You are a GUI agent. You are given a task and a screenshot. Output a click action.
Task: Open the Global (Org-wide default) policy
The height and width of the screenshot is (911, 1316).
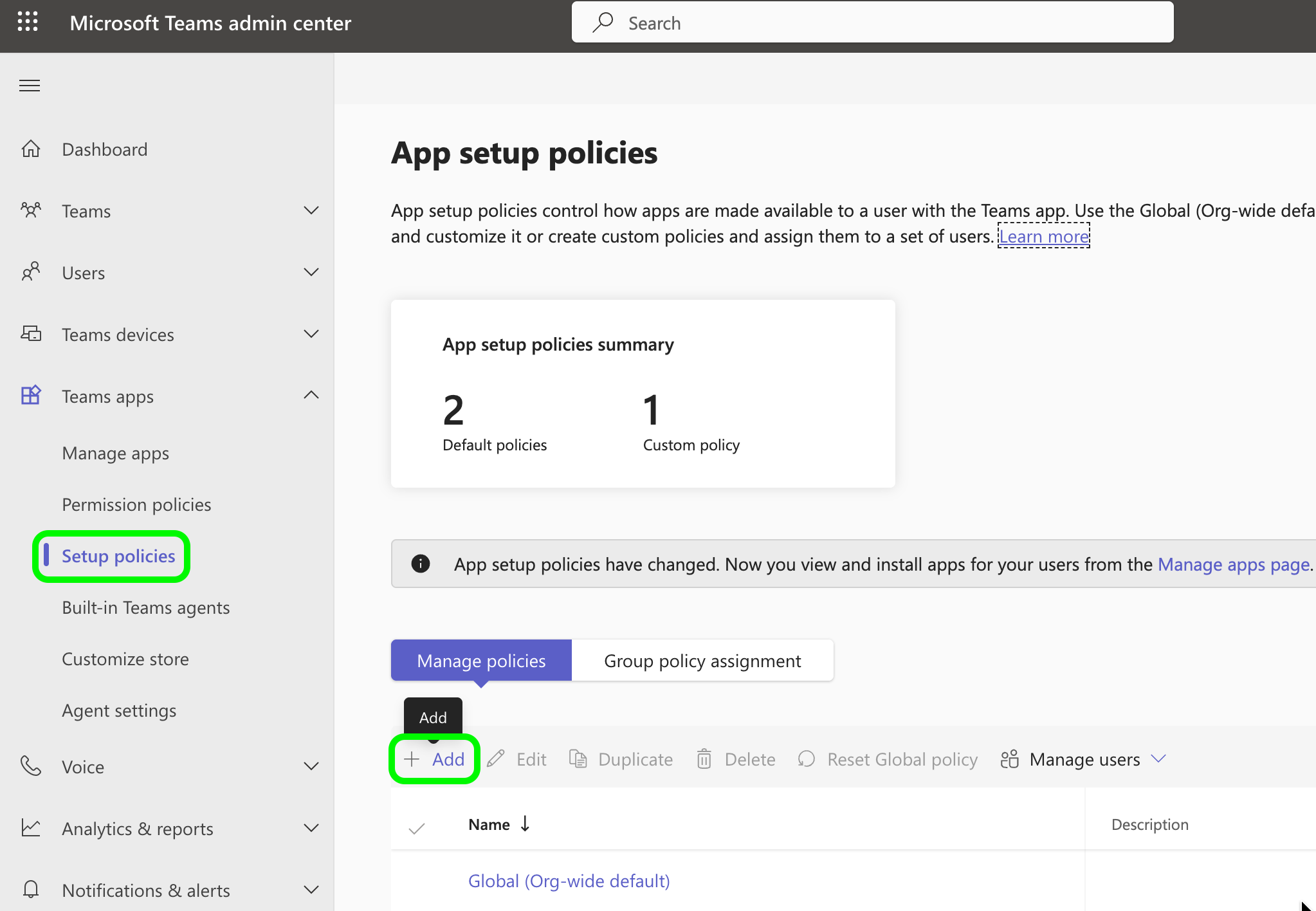[x=569, y=881]
